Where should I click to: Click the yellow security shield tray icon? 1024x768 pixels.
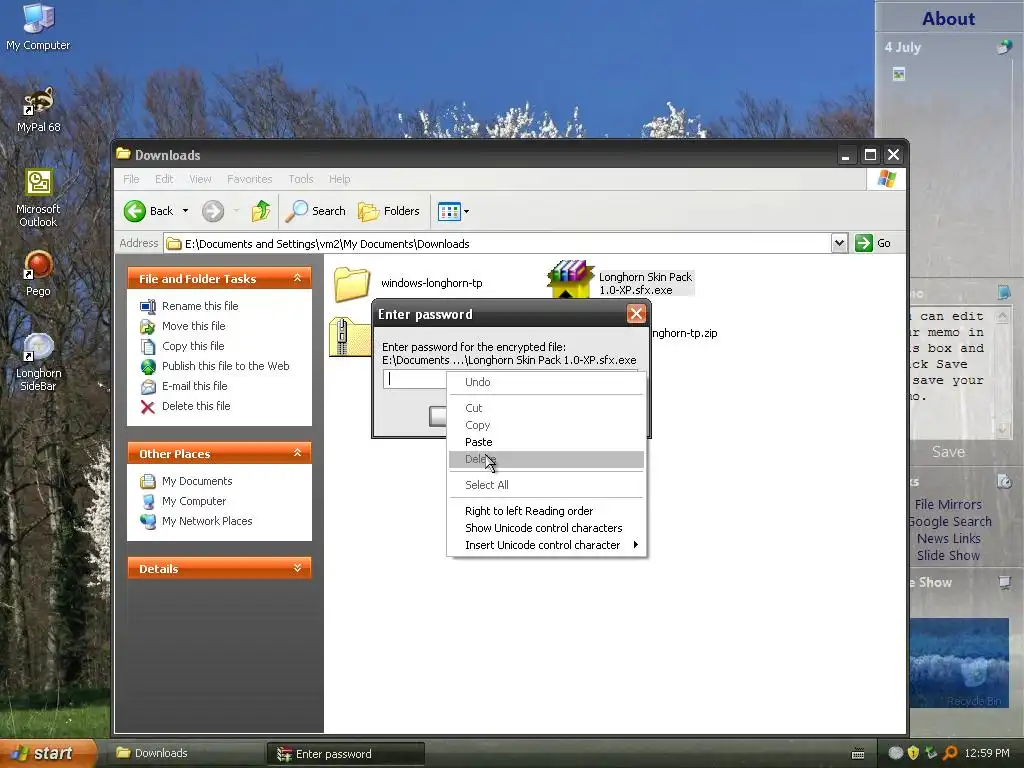click(913, 753)
